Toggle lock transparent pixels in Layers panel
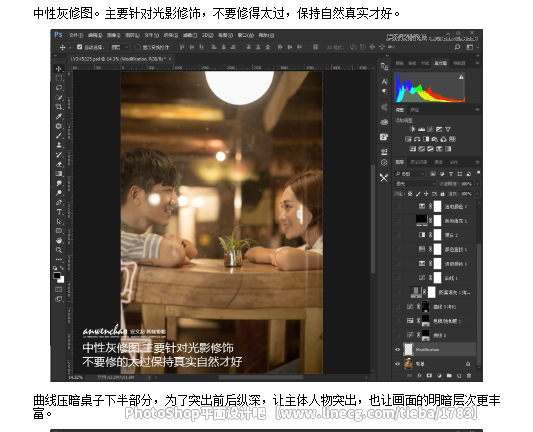 tap(410, 194)
